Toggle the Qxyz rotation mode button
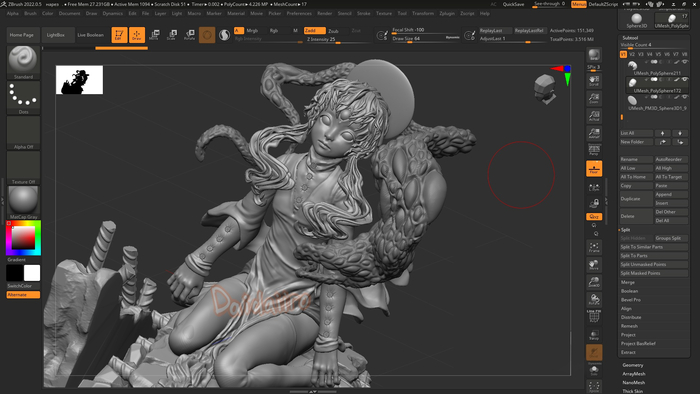 (594, 216)
